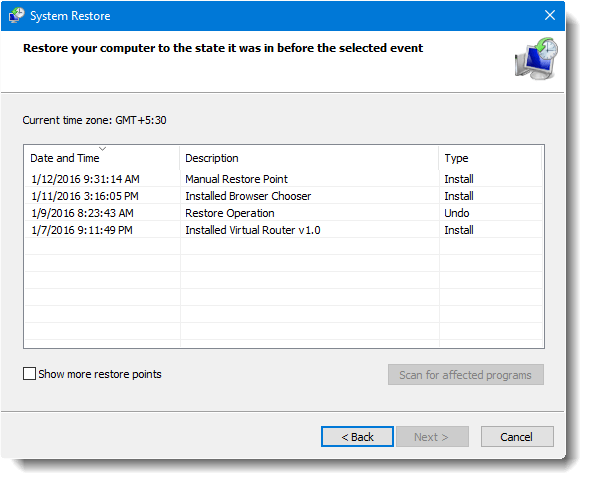Sort list by Description column header
The width and height of the screenshot is (591, 484).
click(309, 158)
